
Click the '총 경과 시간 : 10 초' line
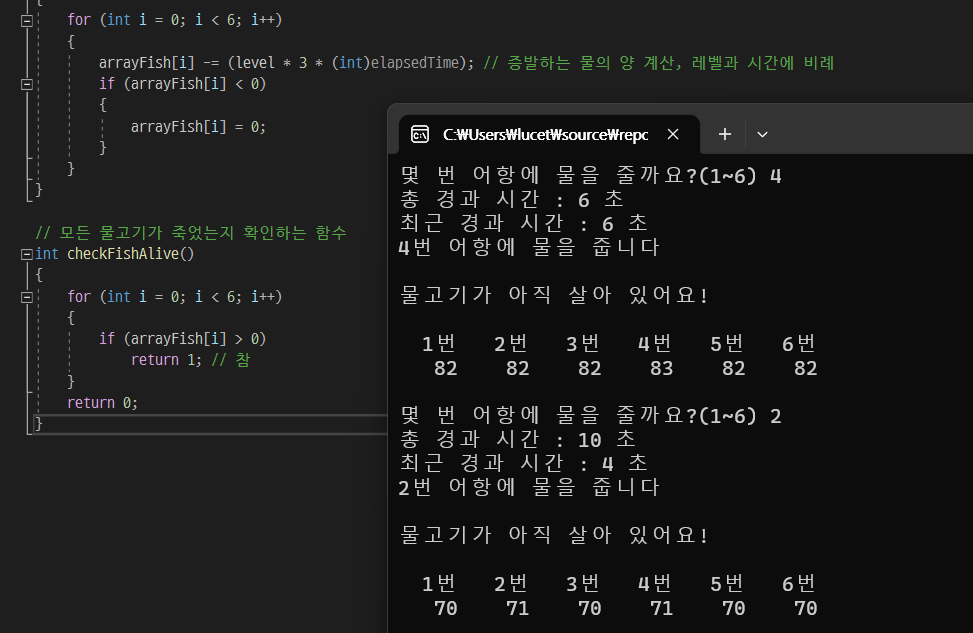pos(518,439)
